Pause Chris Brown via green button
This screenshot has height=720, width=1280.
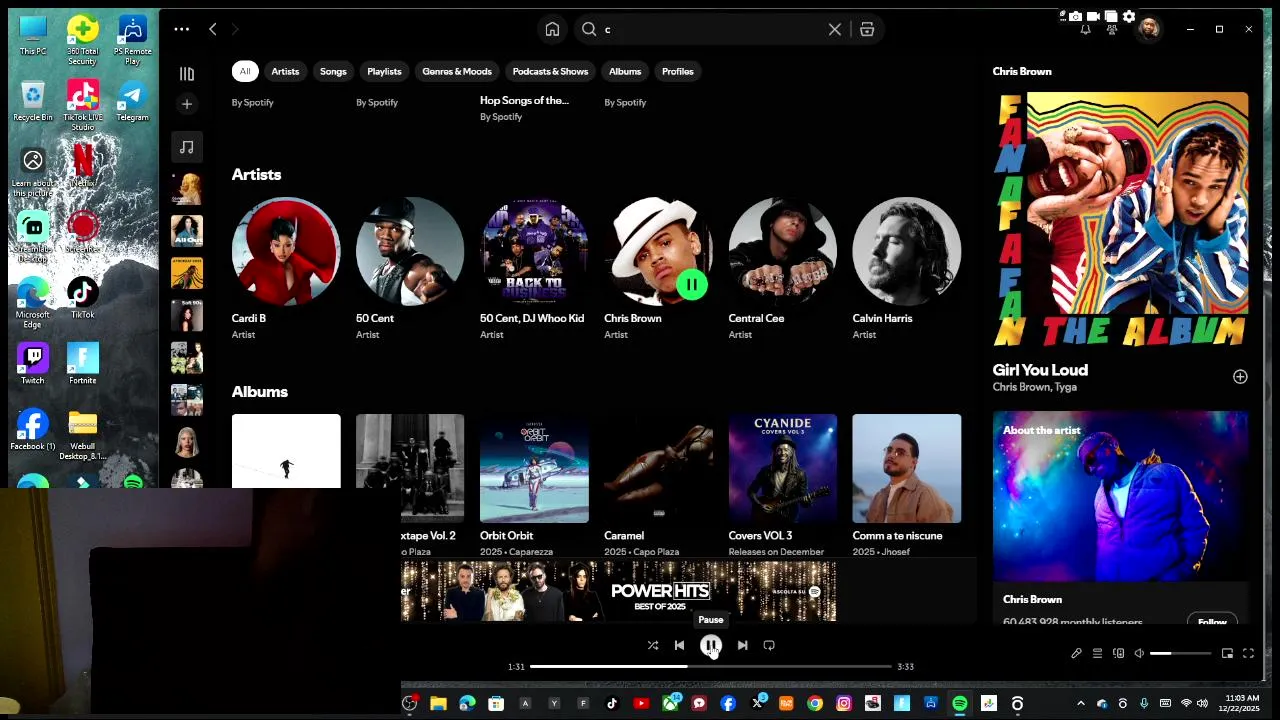pos(692,284)
